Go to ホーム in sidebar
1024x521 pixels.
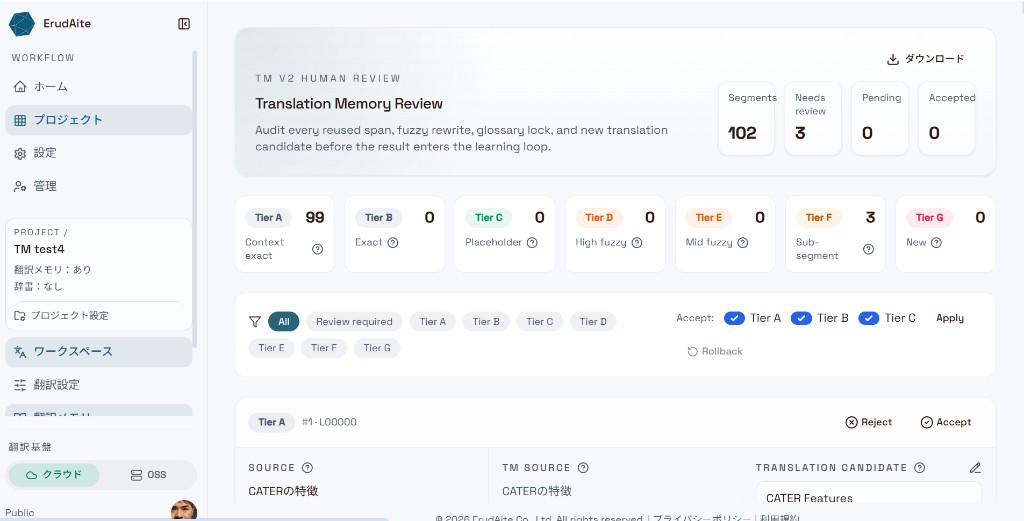pos(99,86)
